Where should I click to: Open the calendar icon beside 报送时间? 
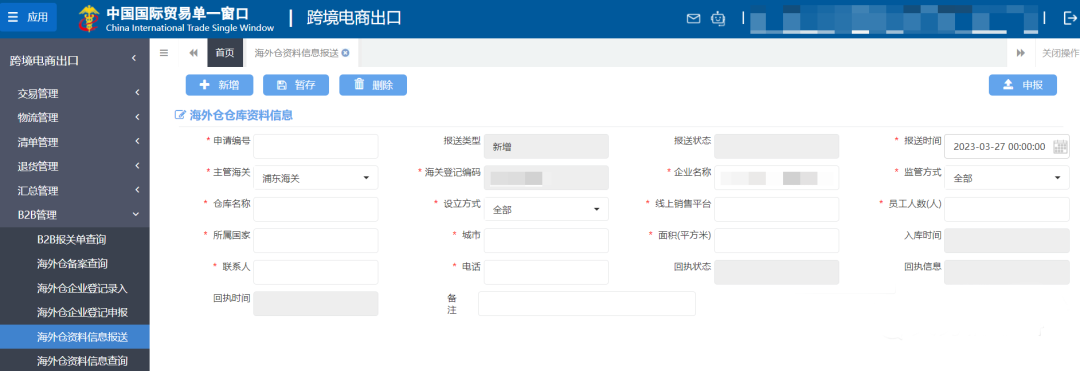(x=1061, y=147)
